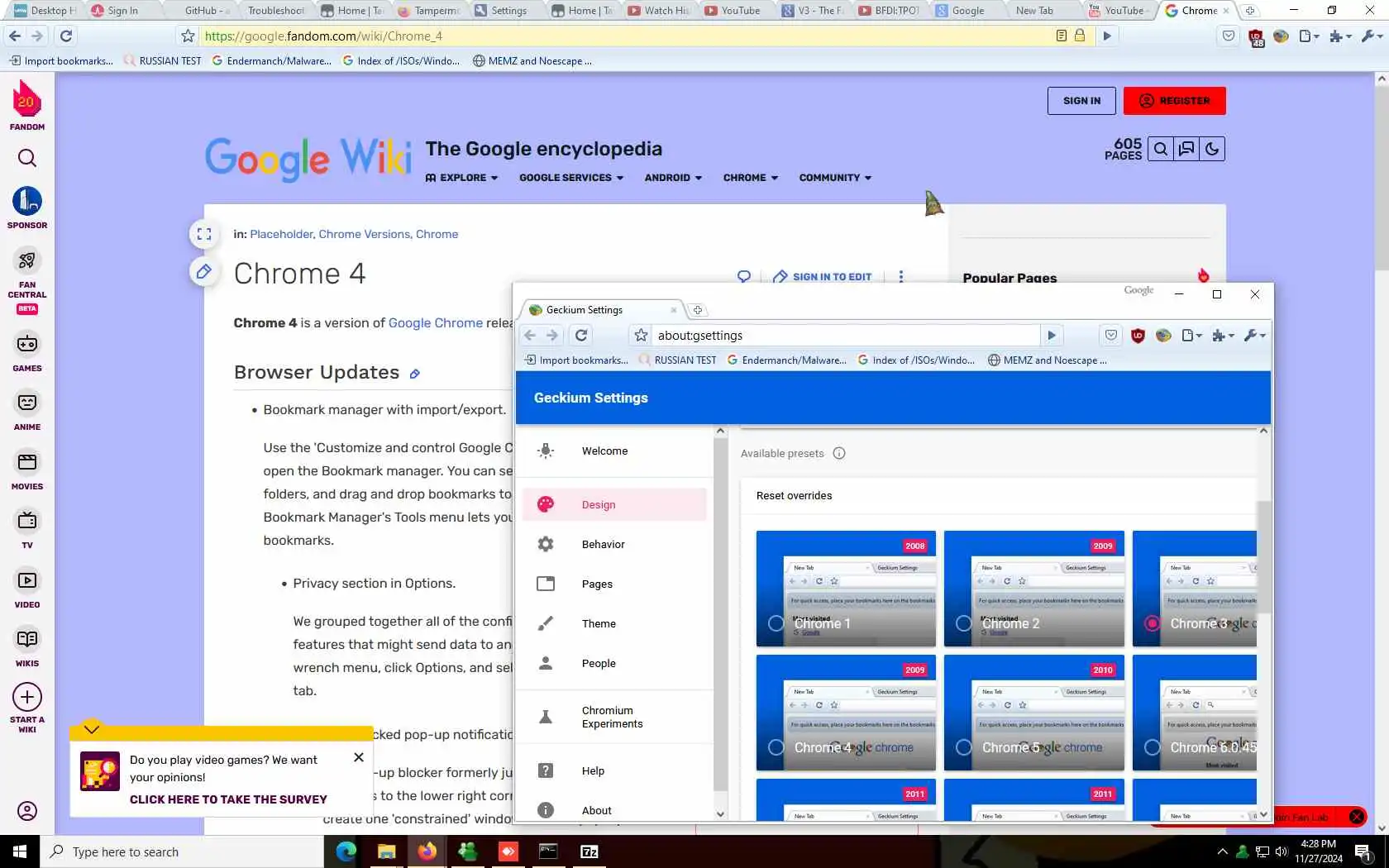Viewport: 1389px width, 868px height.
Task: Open Behavior settings gear in Geckium sidebar
Action: [546, 545]
